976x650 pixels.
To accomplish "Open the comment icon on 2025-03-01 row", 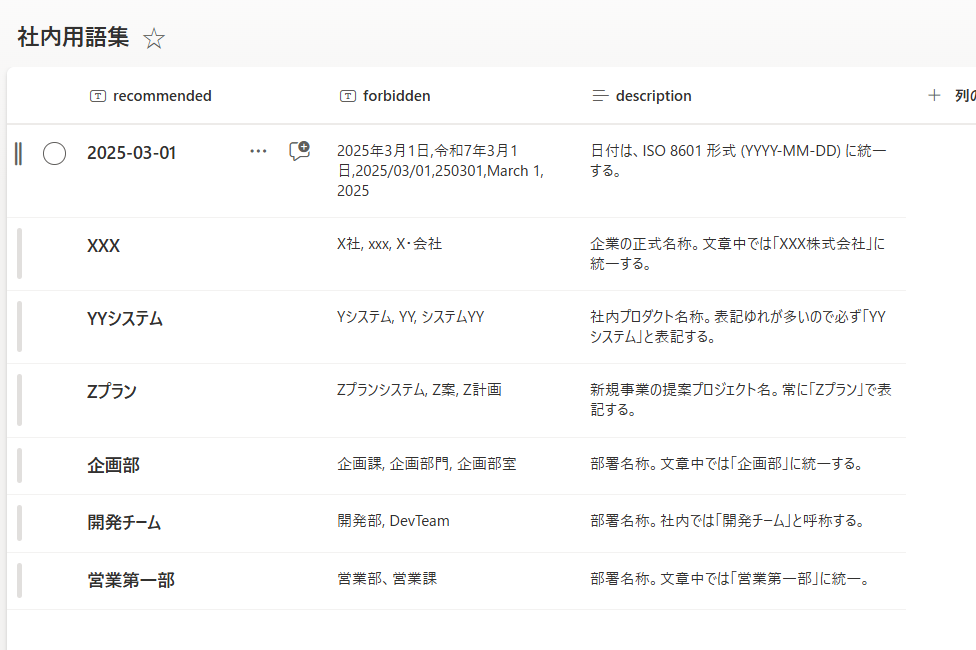I will pos(299,151).
